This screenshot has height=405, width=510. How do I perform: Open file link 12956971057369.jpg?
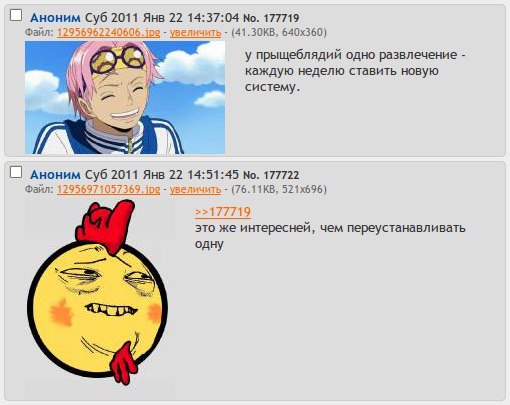tap(108, 189)
